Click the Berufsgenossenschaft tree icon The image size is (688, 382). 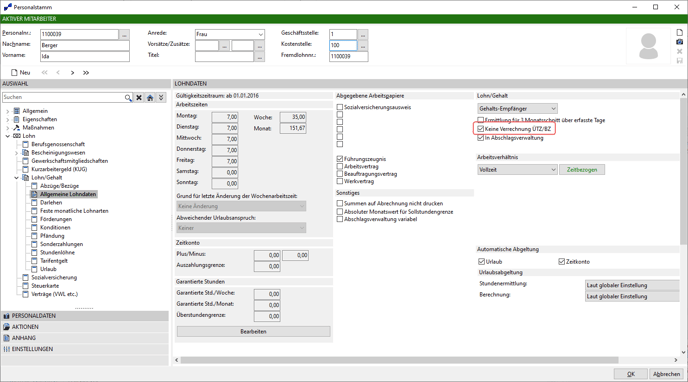[25, 144]
